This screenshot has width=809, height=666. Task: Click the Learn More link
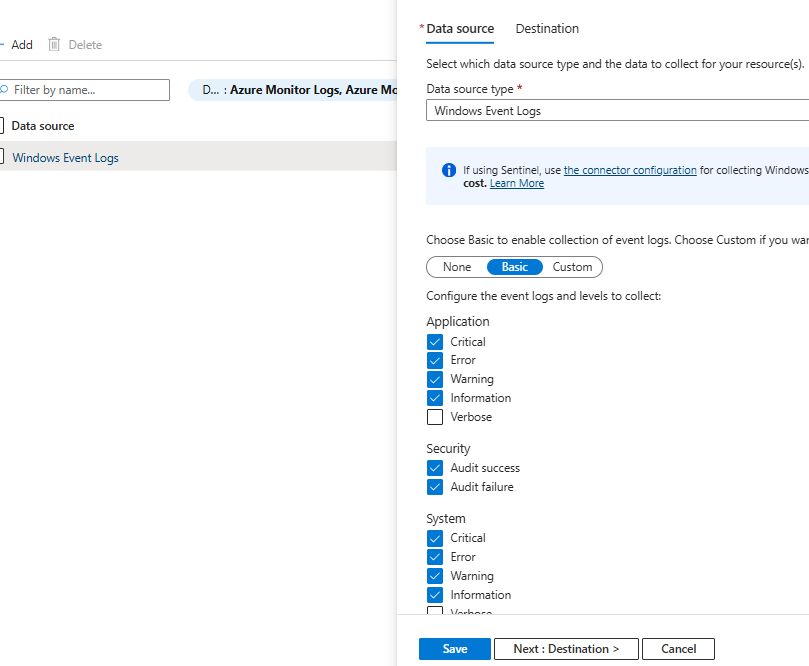tap(517, 183)
